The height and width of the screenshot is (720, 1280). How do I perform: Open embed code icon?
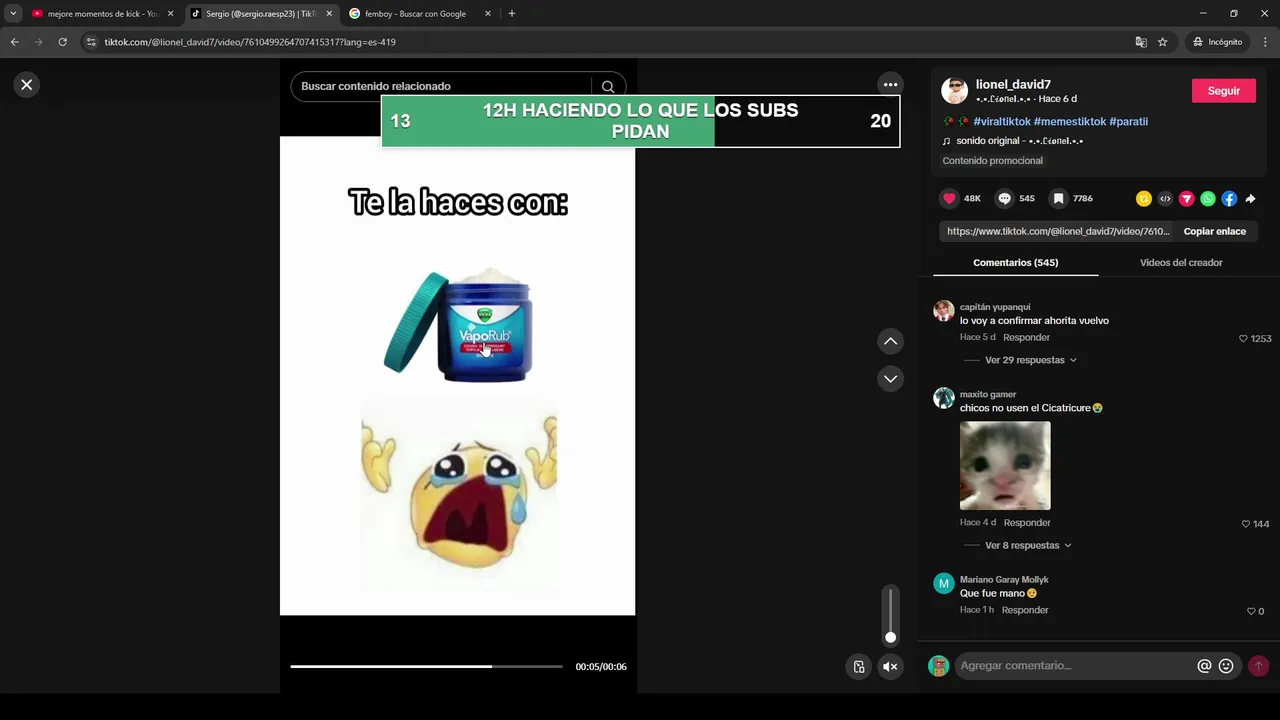1165,199
